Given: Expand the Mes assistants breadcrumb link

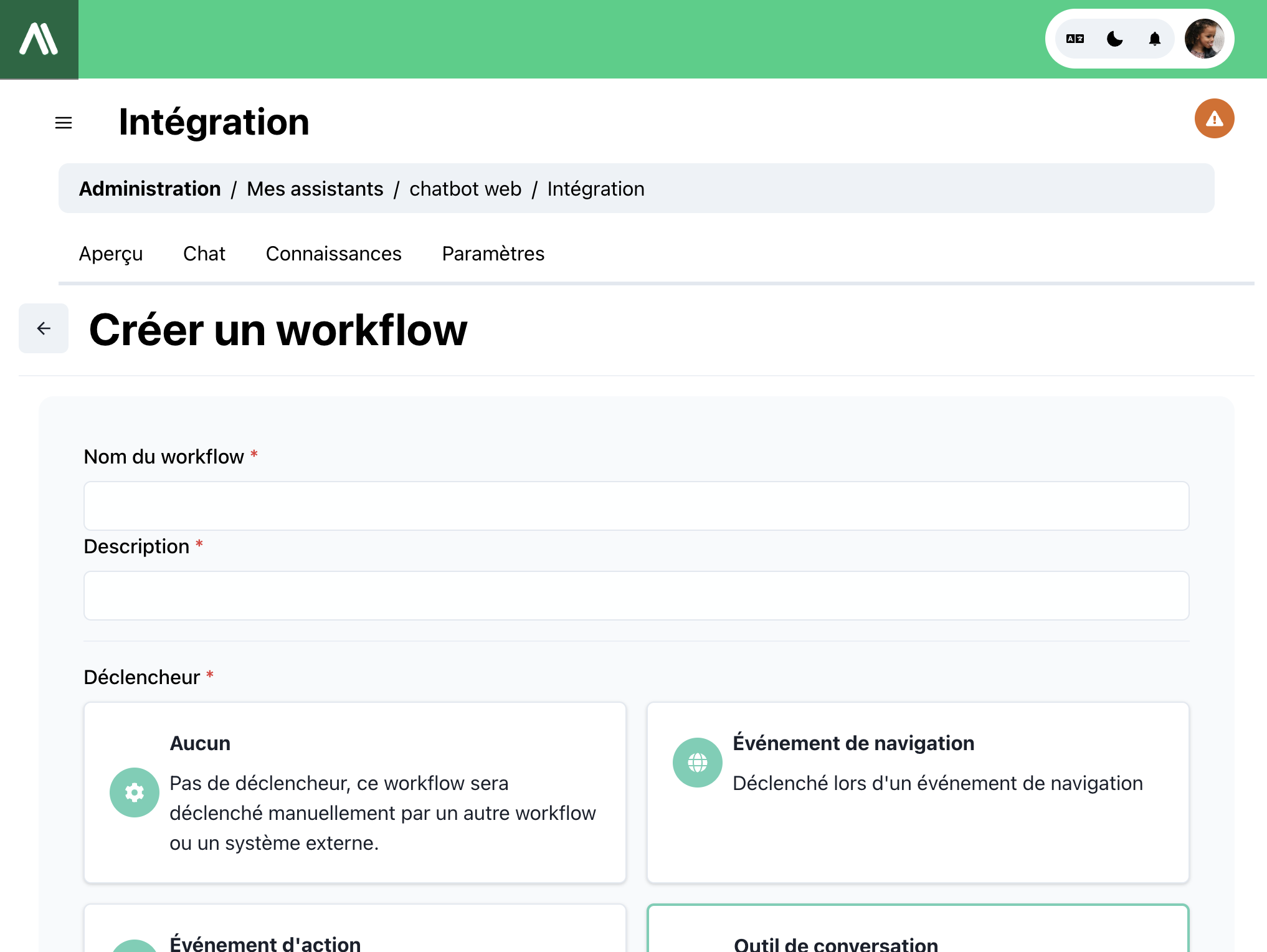Looking at the screenshot, I should pyautogui.click(x=315, y=188).
